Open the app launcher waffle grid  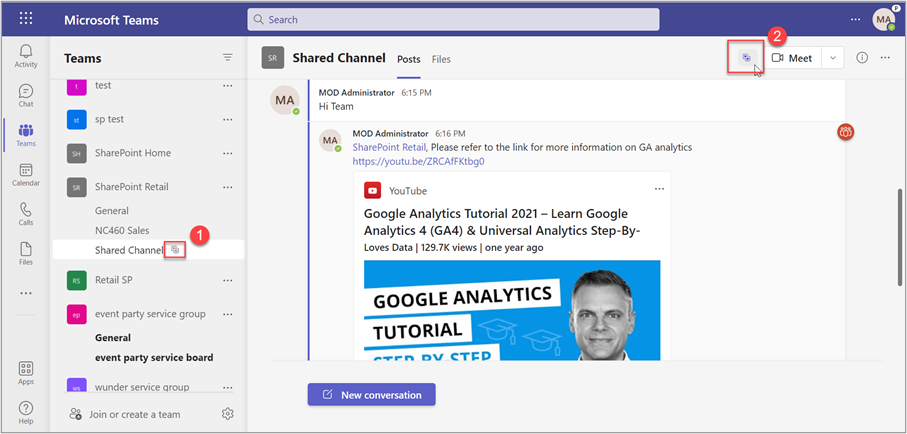point(26,19)
